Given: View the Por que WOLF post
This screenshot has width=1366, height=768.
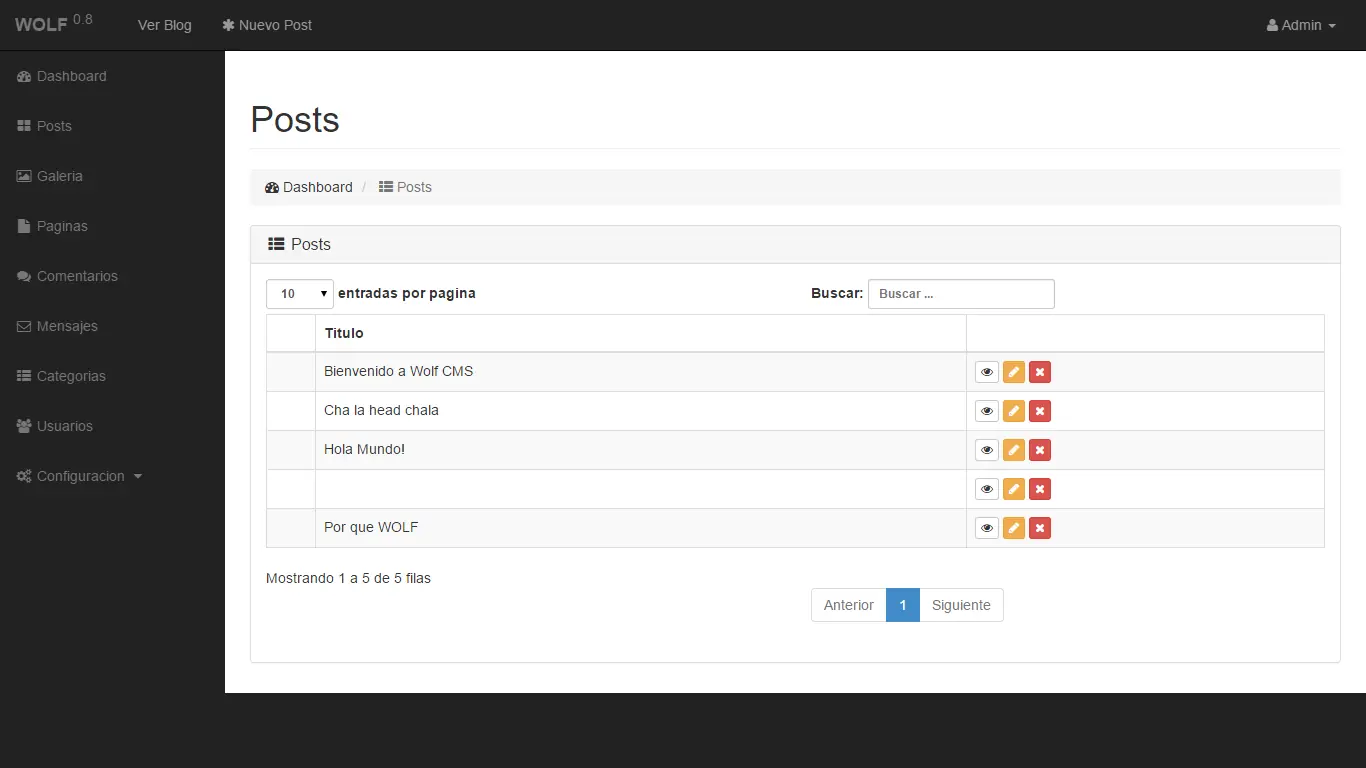Looking at the screenshot, I should tap(987, 528).
